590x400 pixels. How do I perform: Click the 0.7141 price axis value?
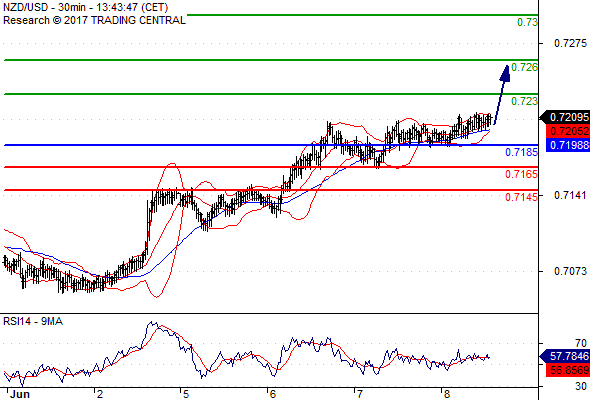coord(570,195)
